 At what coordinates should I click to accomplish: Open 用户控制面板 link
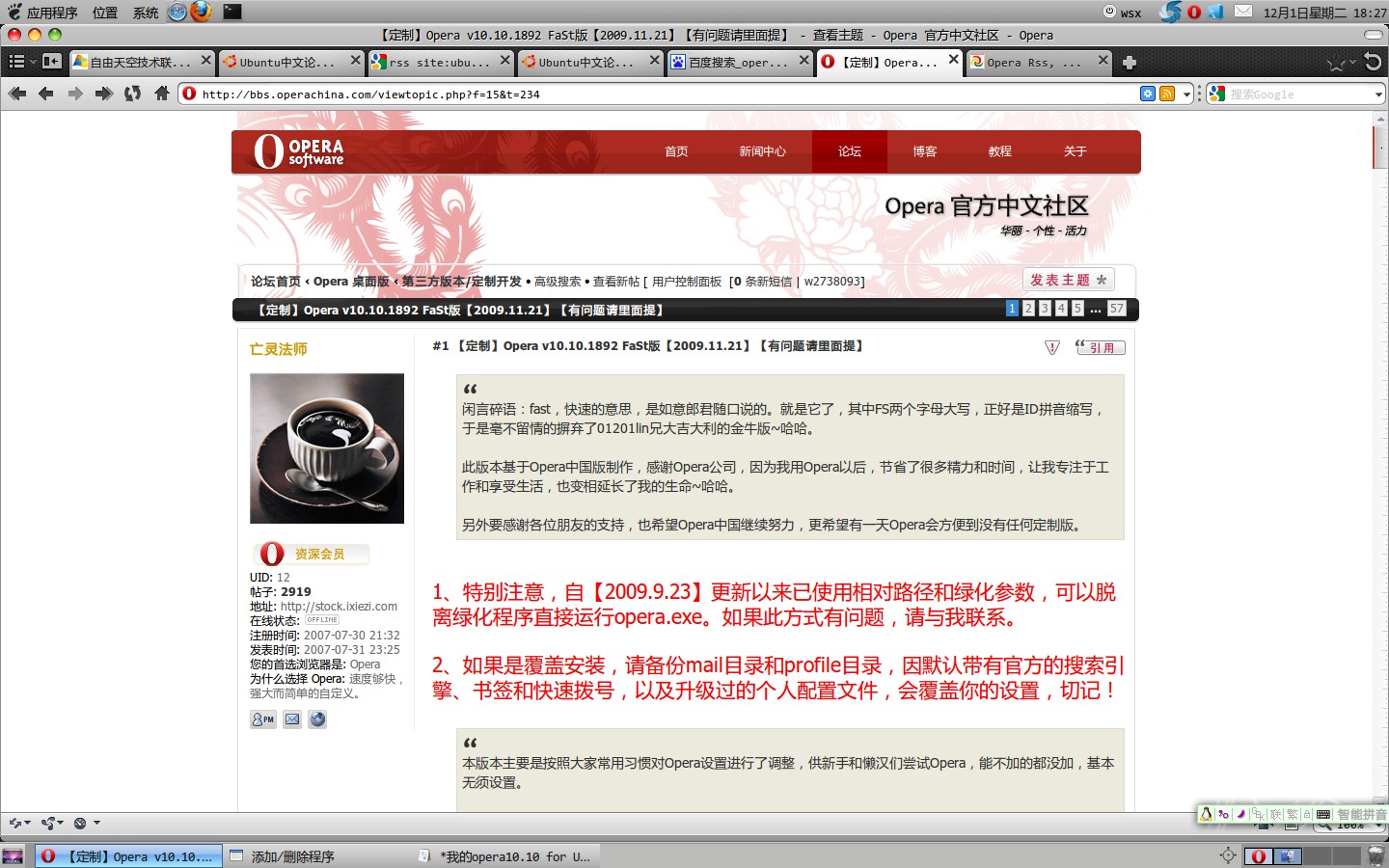click(x=687, y=282)
